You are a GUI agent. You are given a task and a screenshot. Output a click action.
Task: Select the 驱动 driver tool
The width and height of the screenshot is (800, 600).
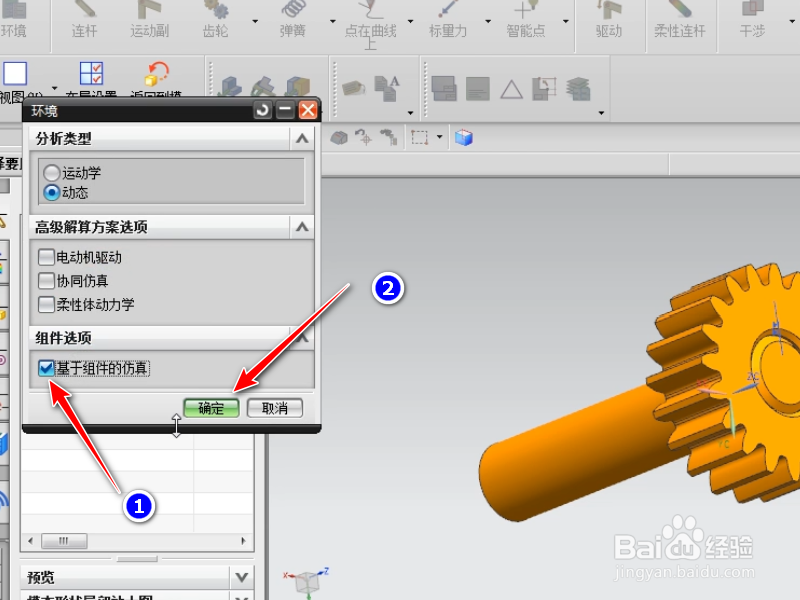point(609,20)
